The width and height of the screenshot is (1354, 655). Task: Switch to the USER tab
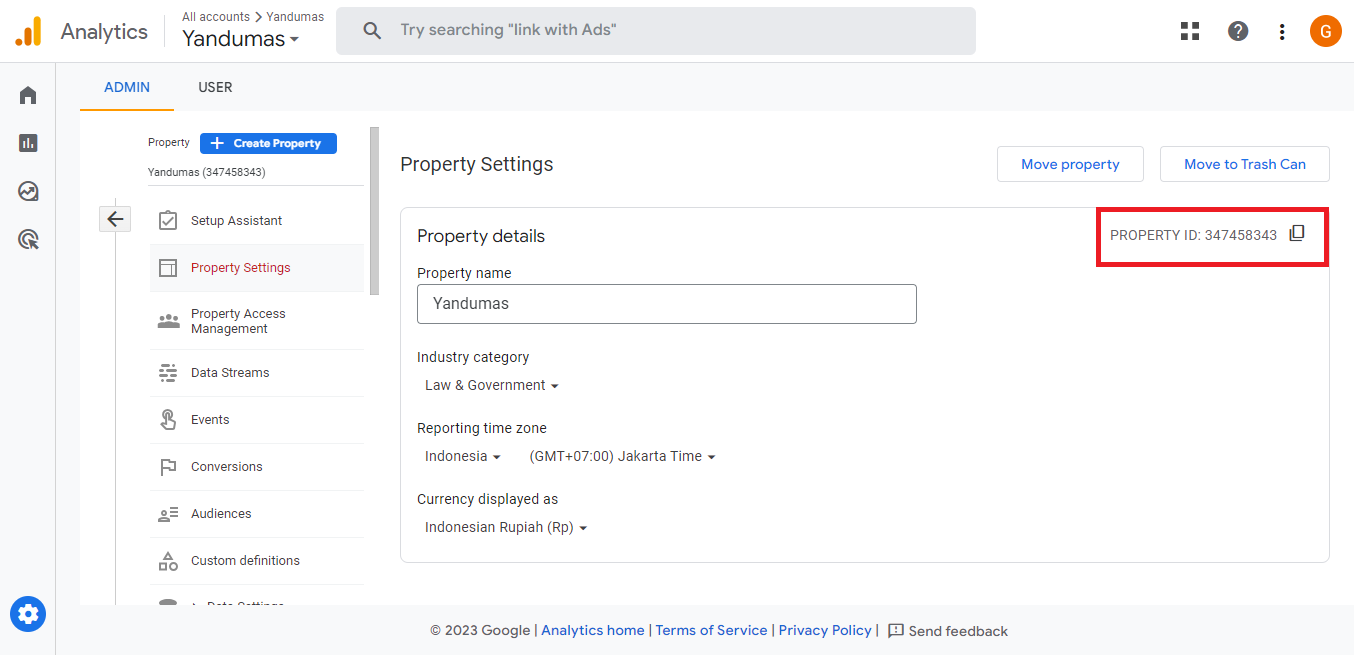click(x=215, y=87)
